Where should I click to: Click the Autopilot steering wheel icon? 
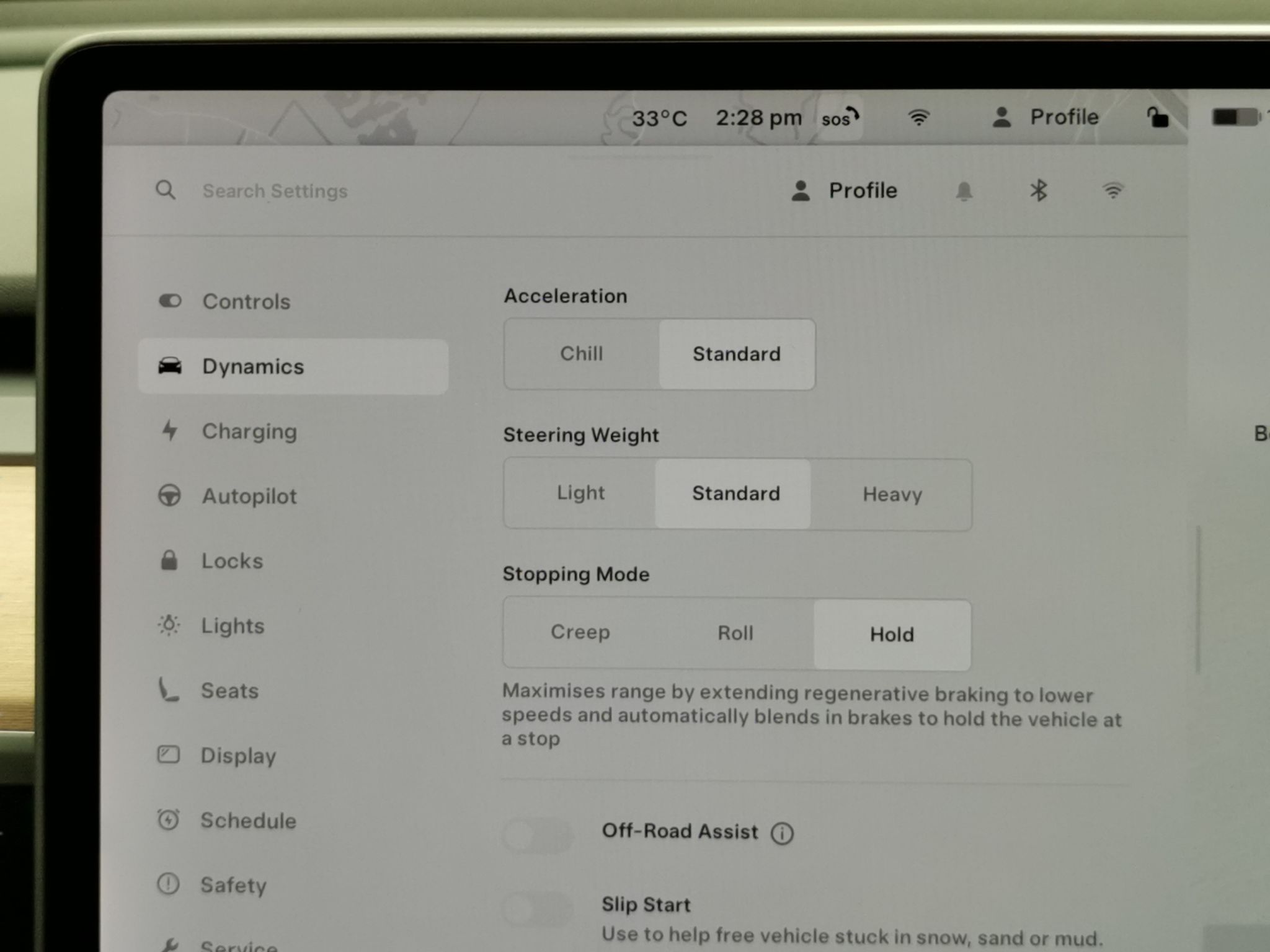(169, 495)
